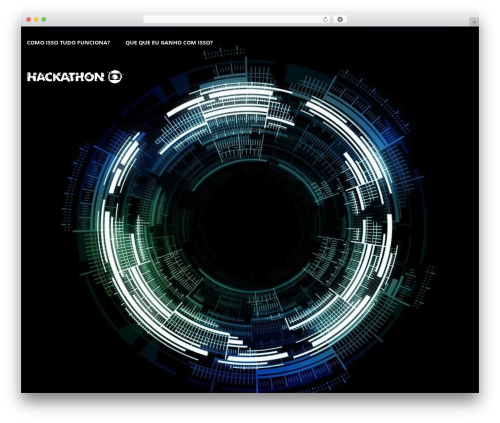Viewport: 500px width, 423px height.
Task: Reload the page using the refresh icon
Action: coord(325,19)
